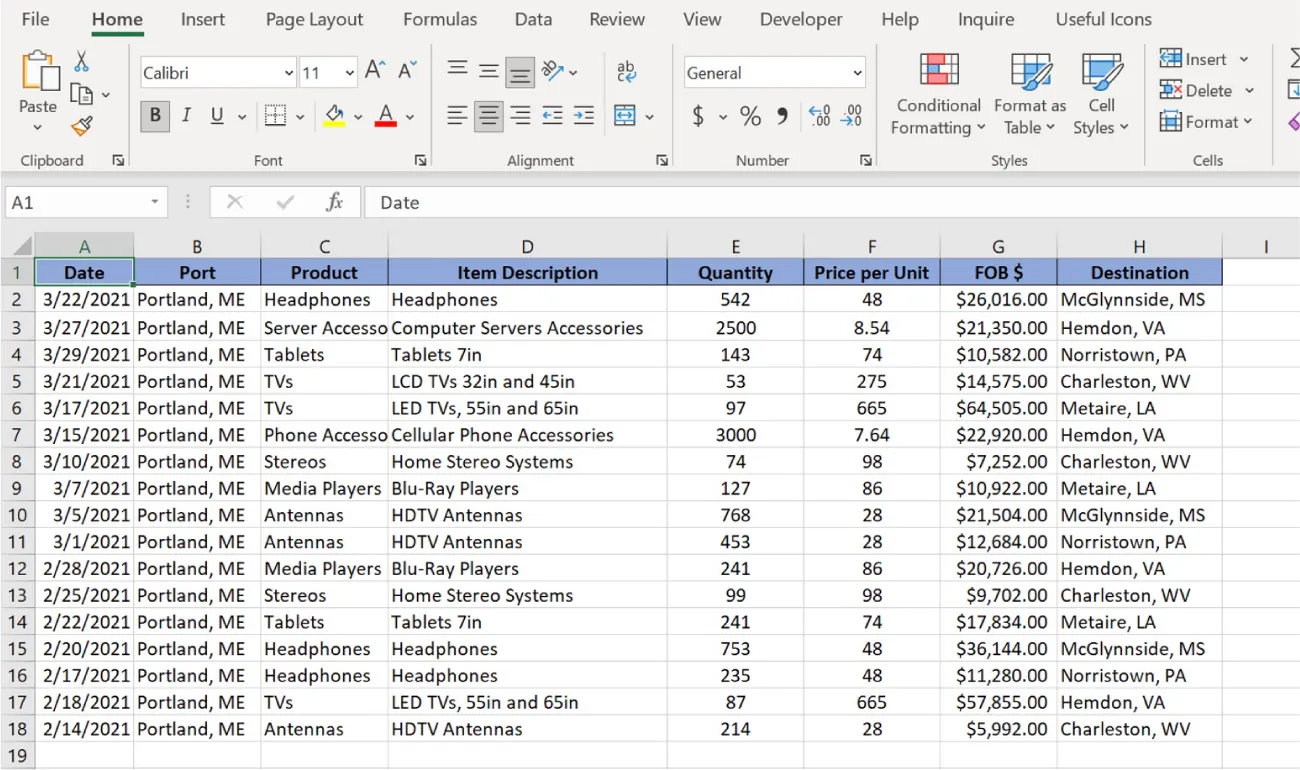1300x770 pixels.
Task: Expand the General number format dropdown
Action: point(856,72)
